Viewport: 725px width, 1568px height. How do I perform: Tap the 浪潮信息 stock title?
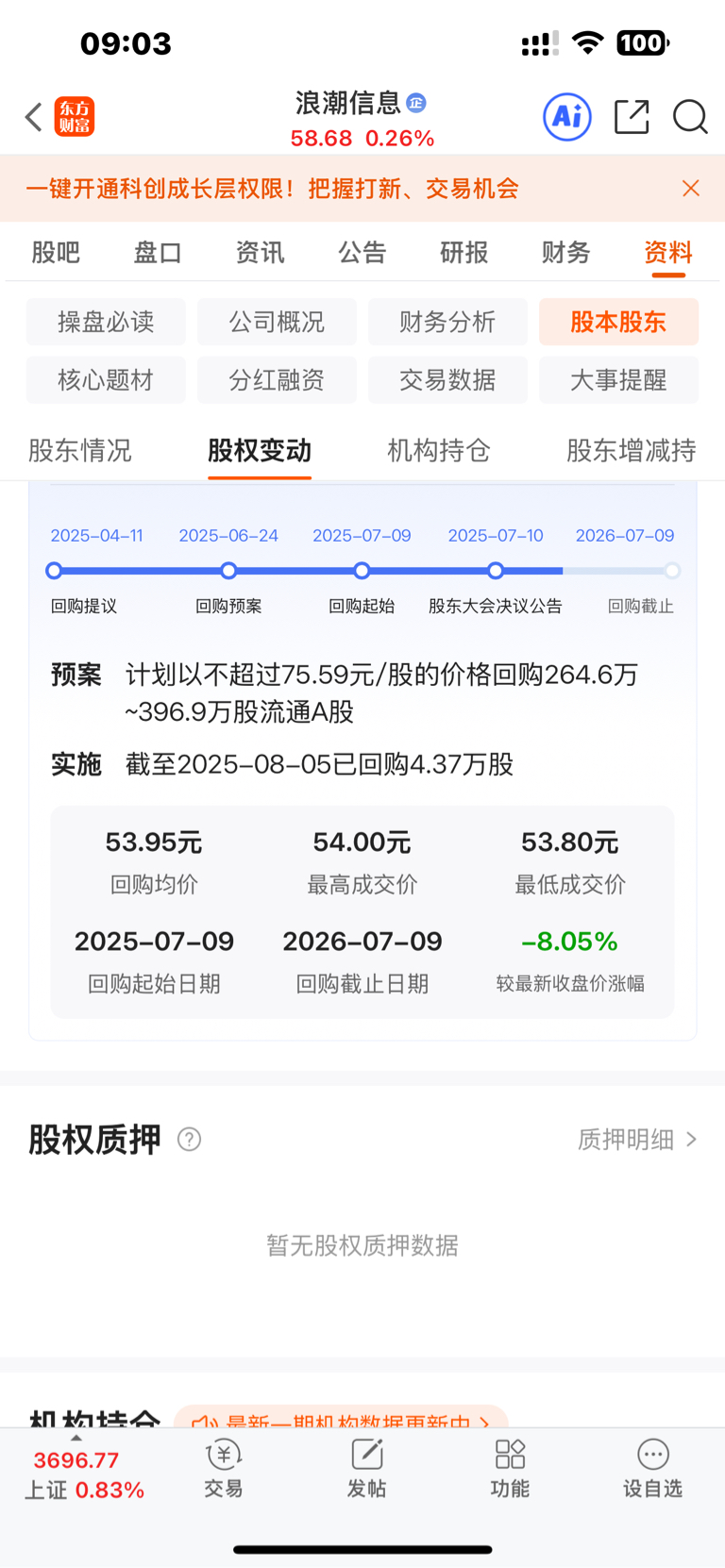[x=348, y=103]
